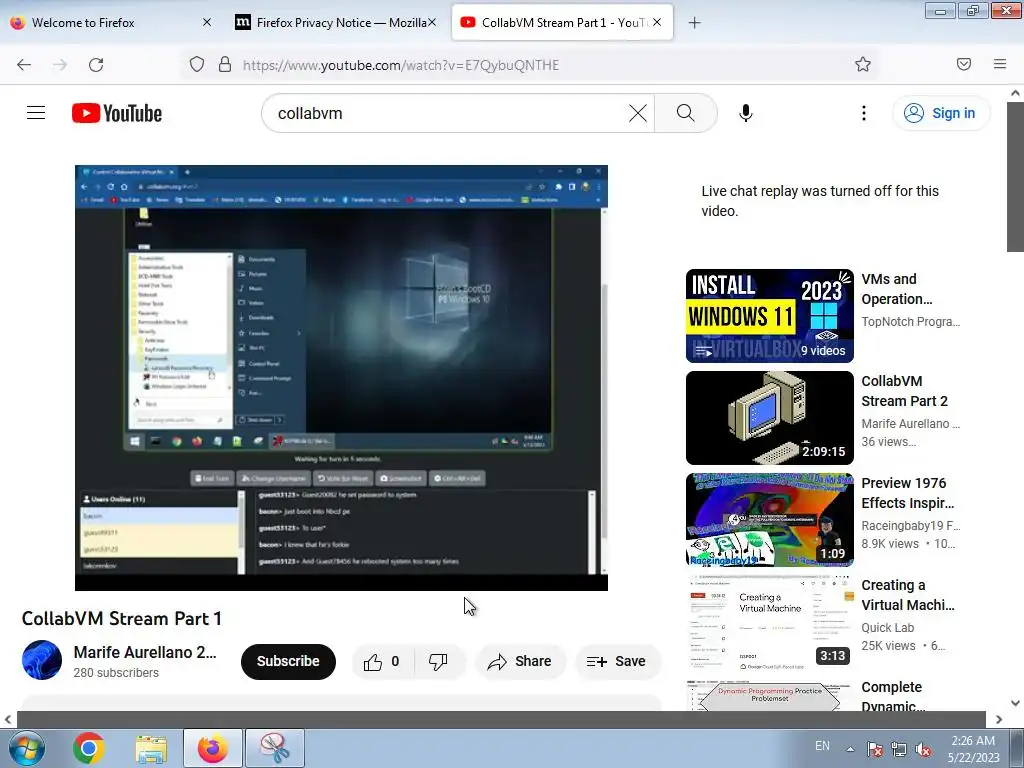Open the Save to Pocket icon
The image size is (1024, 768).
(963, 64)
